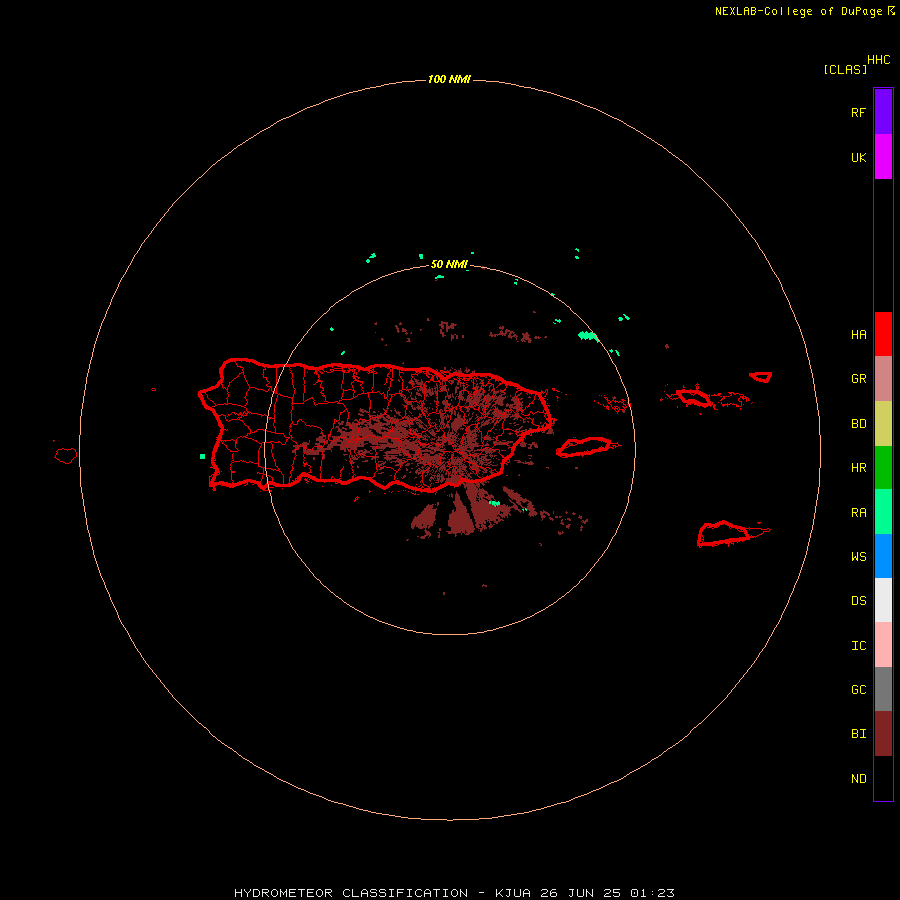Viewport: 900px width, 900px height.
Task: Click the BI legend label
Action: click(x=859, y=734)
